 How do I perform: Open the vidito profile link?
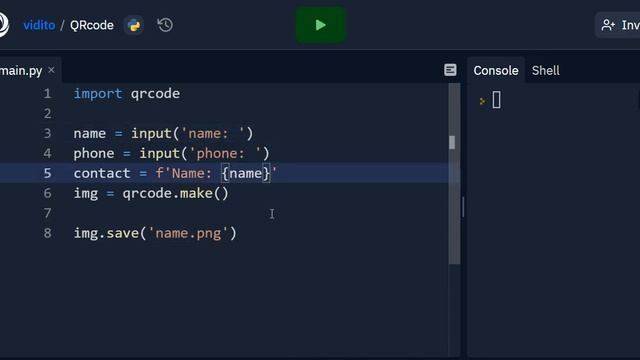tap(39, 25)
